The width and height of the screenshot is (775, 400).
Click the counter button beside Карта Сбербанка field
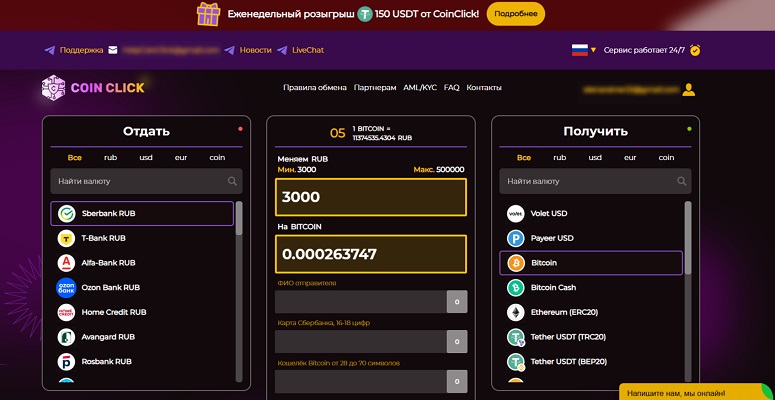[457, 342]
